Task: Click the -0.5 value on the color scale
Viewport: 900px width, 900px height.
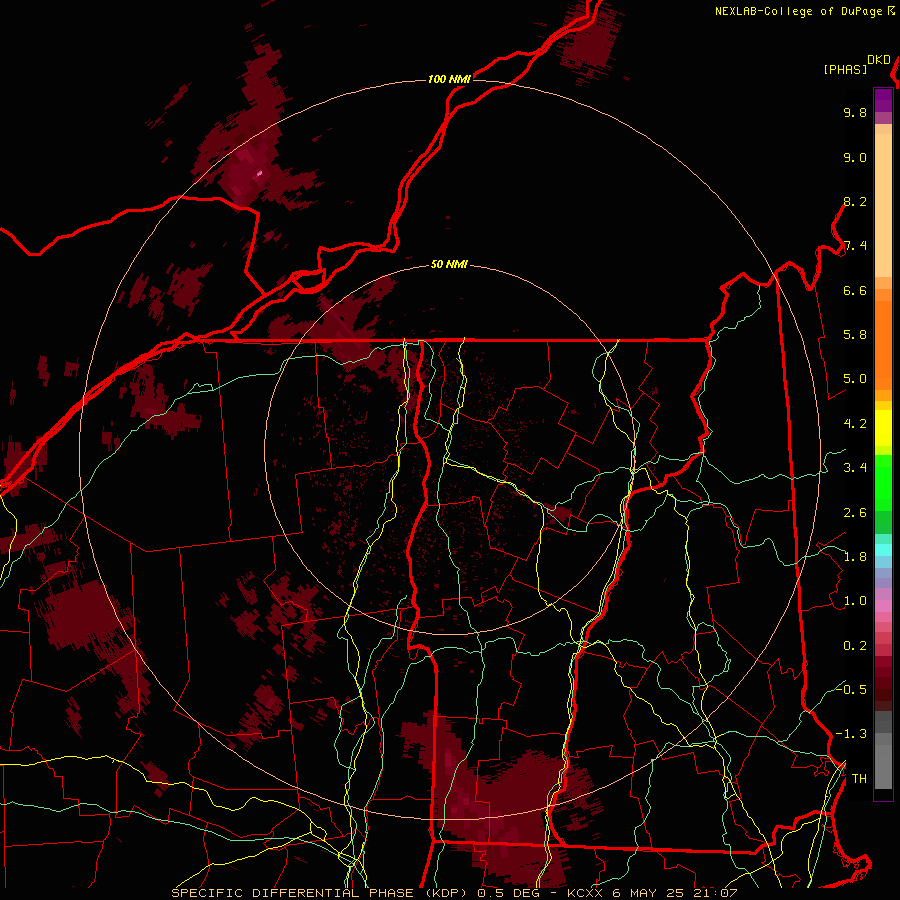Action: tap(852, 689)
